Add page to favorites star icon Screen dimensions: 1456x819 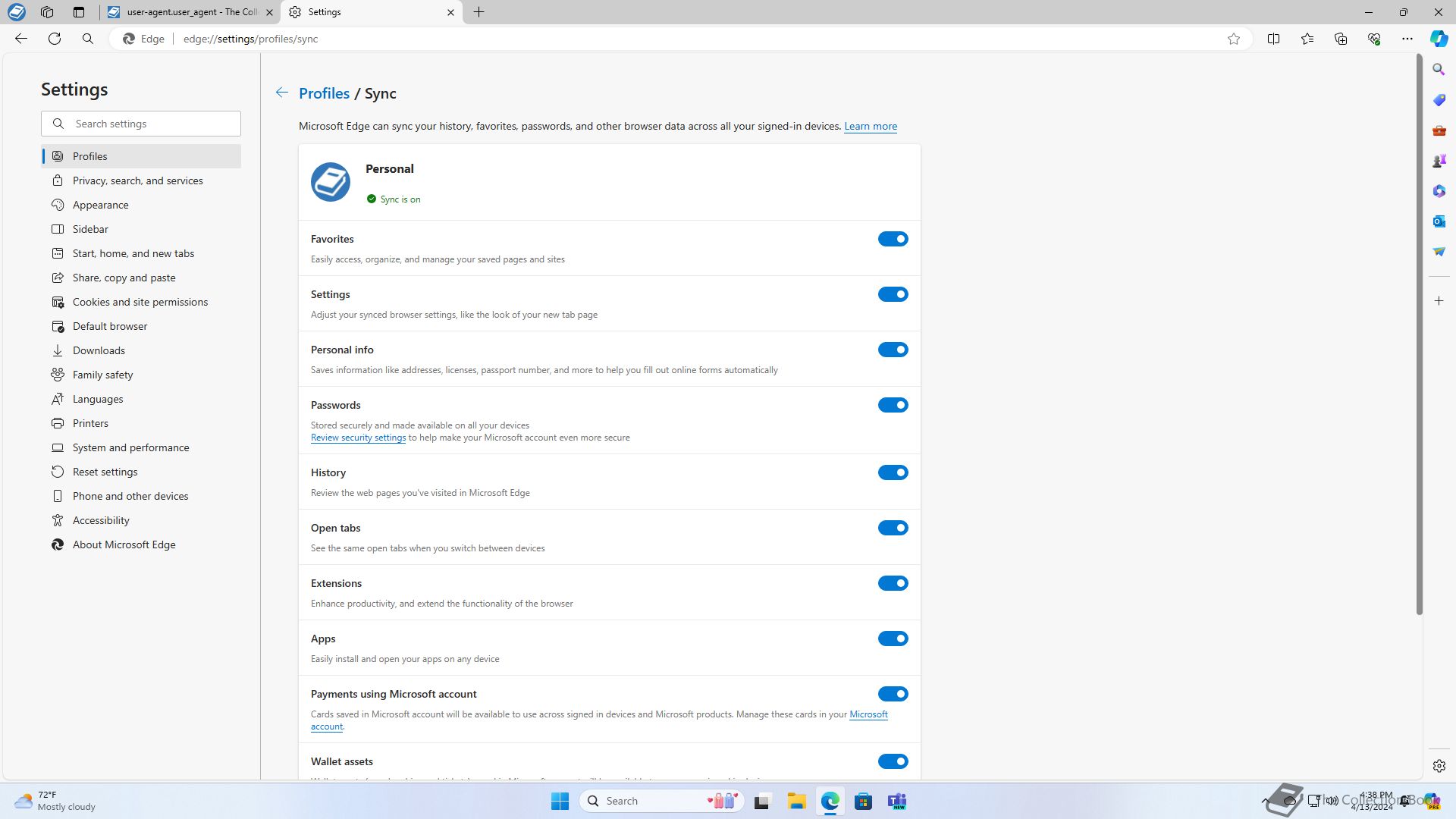1234,39
